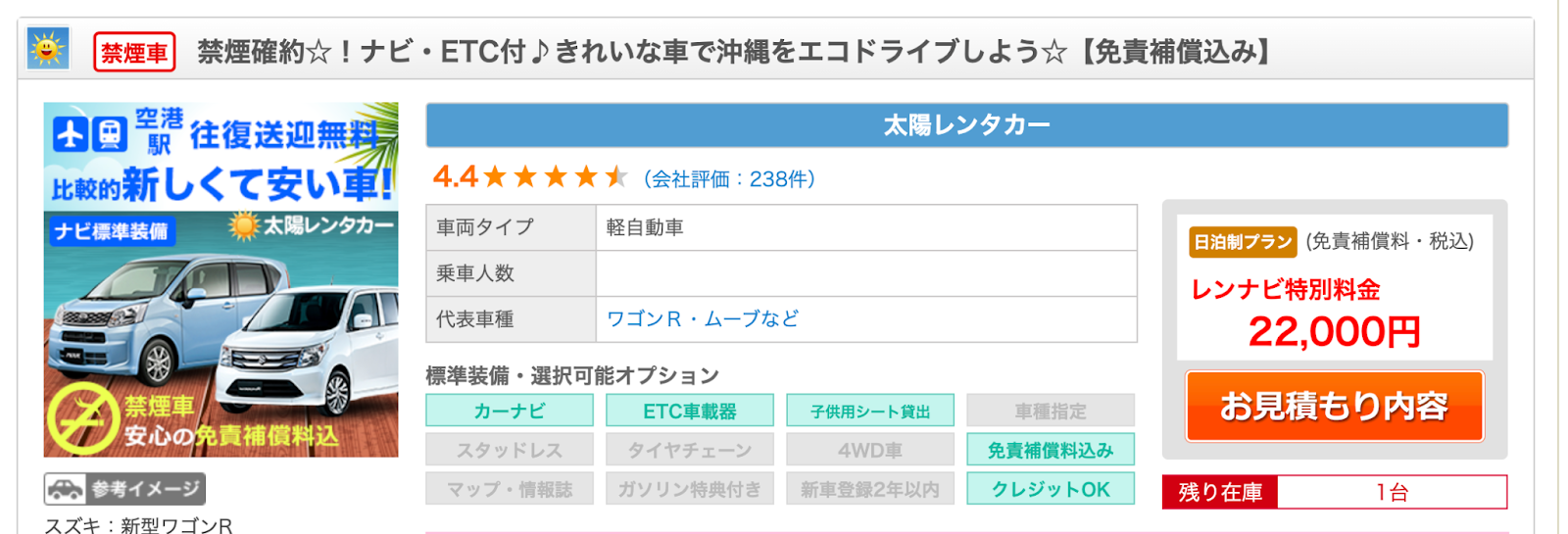
Task: Select the 子供用シート貸出 option tag
Action: coord(870,411)
